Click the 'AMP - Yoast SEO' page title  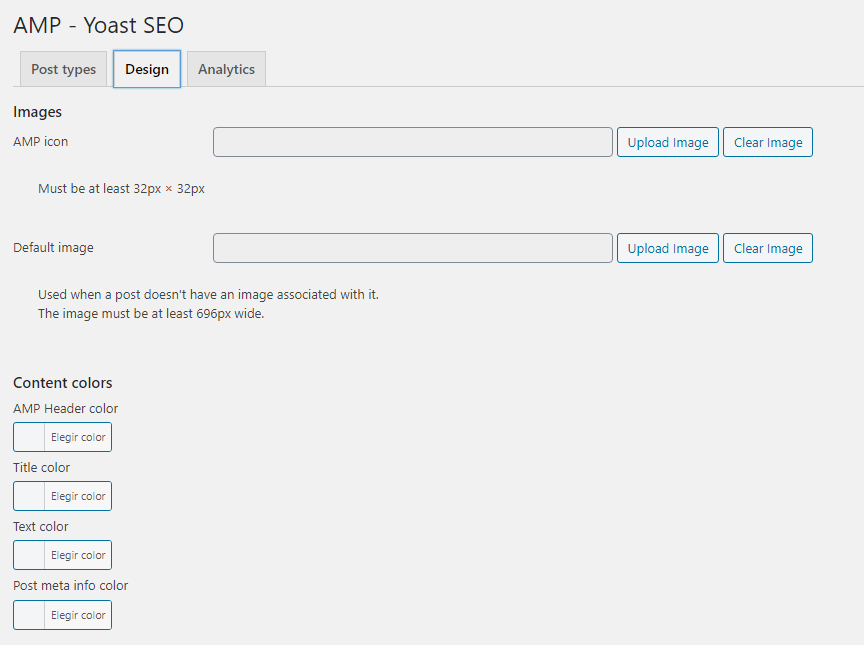pyautogui.click(x=99, y=25)
